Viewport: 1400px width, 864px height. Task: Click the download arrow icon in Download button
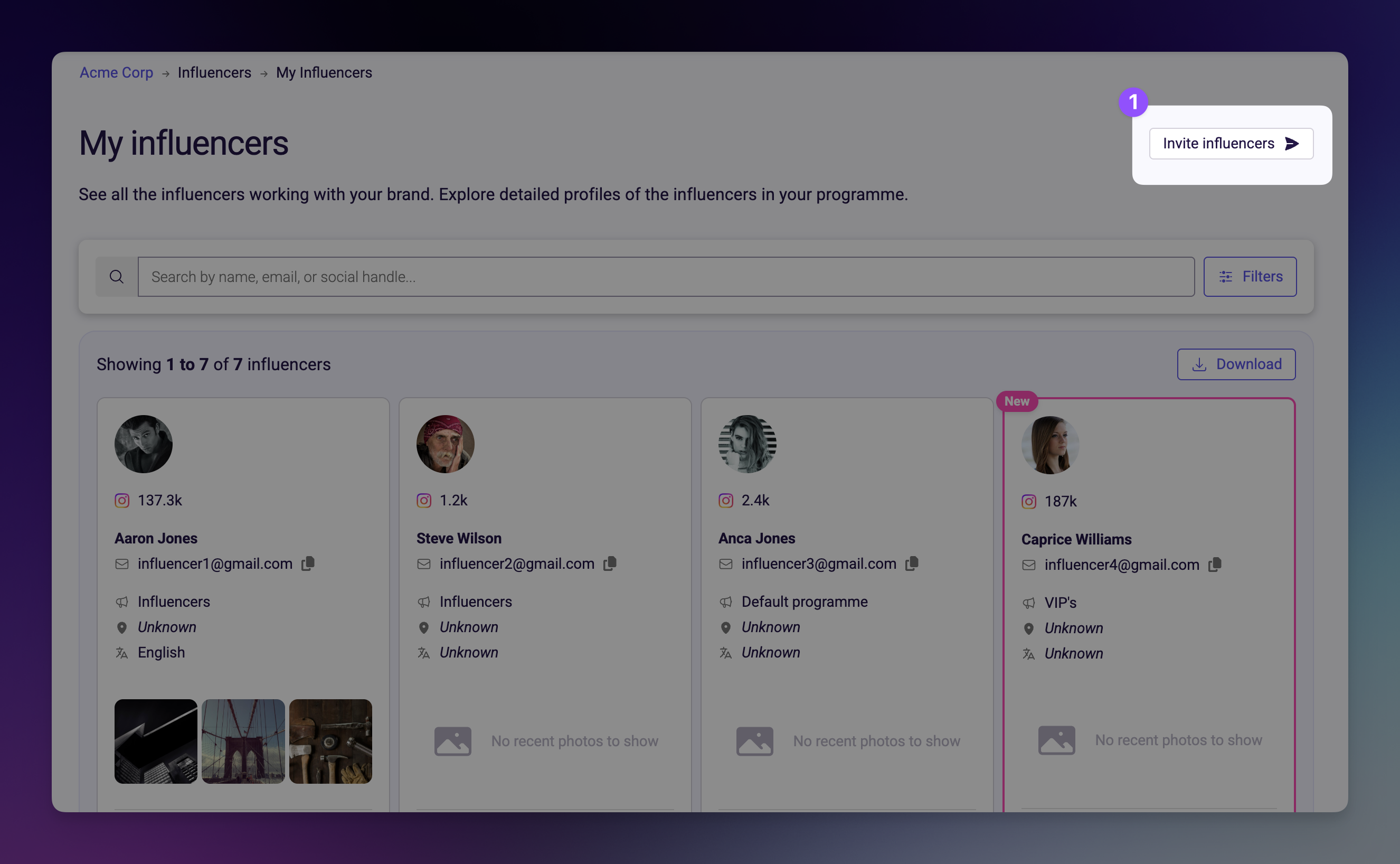point(1199,364)
